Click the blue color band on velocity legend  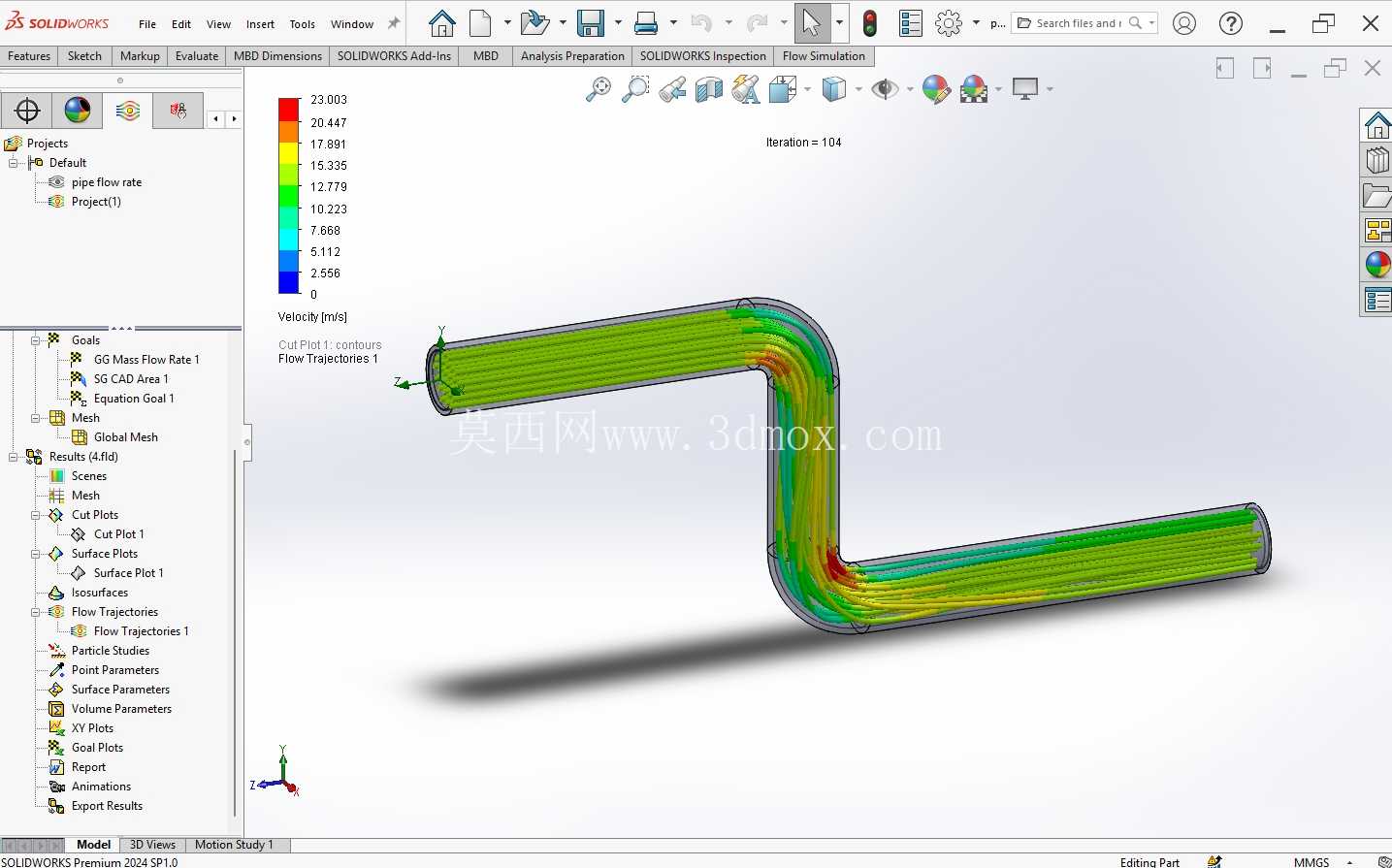pyautogui.click(x=289, y=282)
